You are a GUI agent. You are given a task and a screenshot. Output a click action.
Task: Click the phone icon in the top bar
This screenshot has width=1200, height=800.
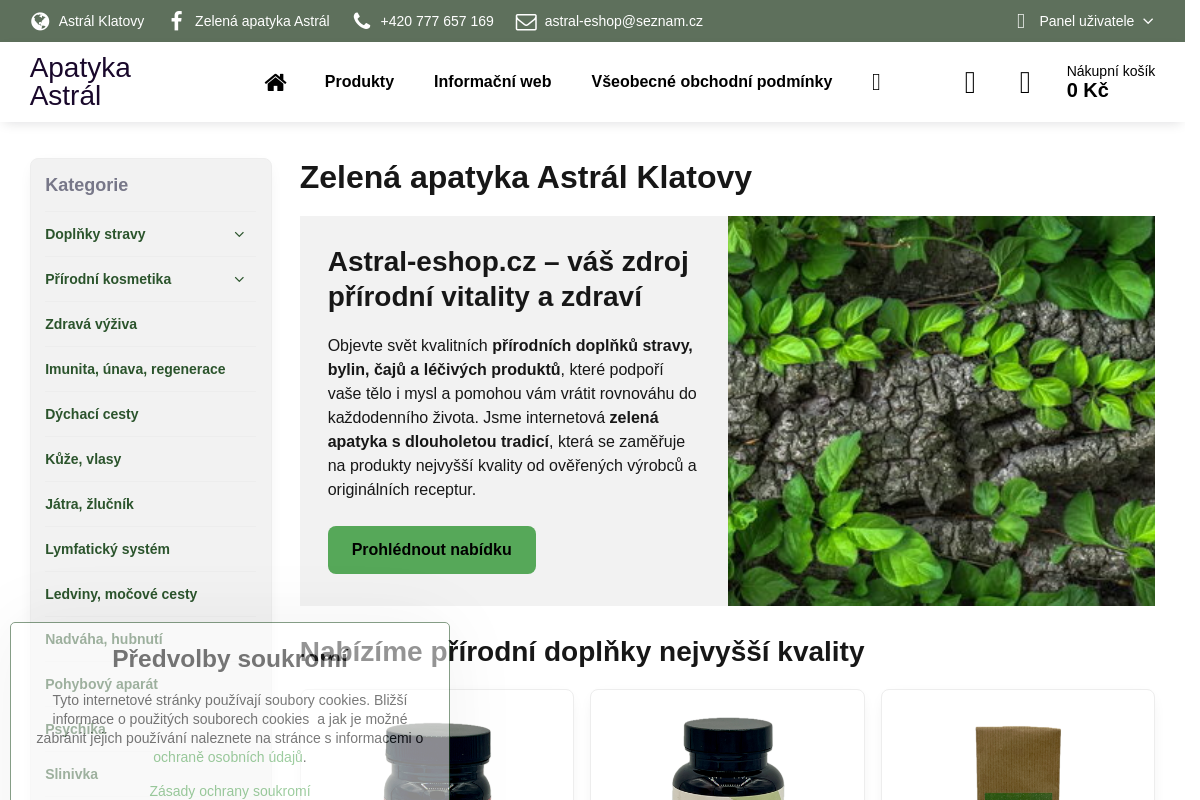[362, 21]
